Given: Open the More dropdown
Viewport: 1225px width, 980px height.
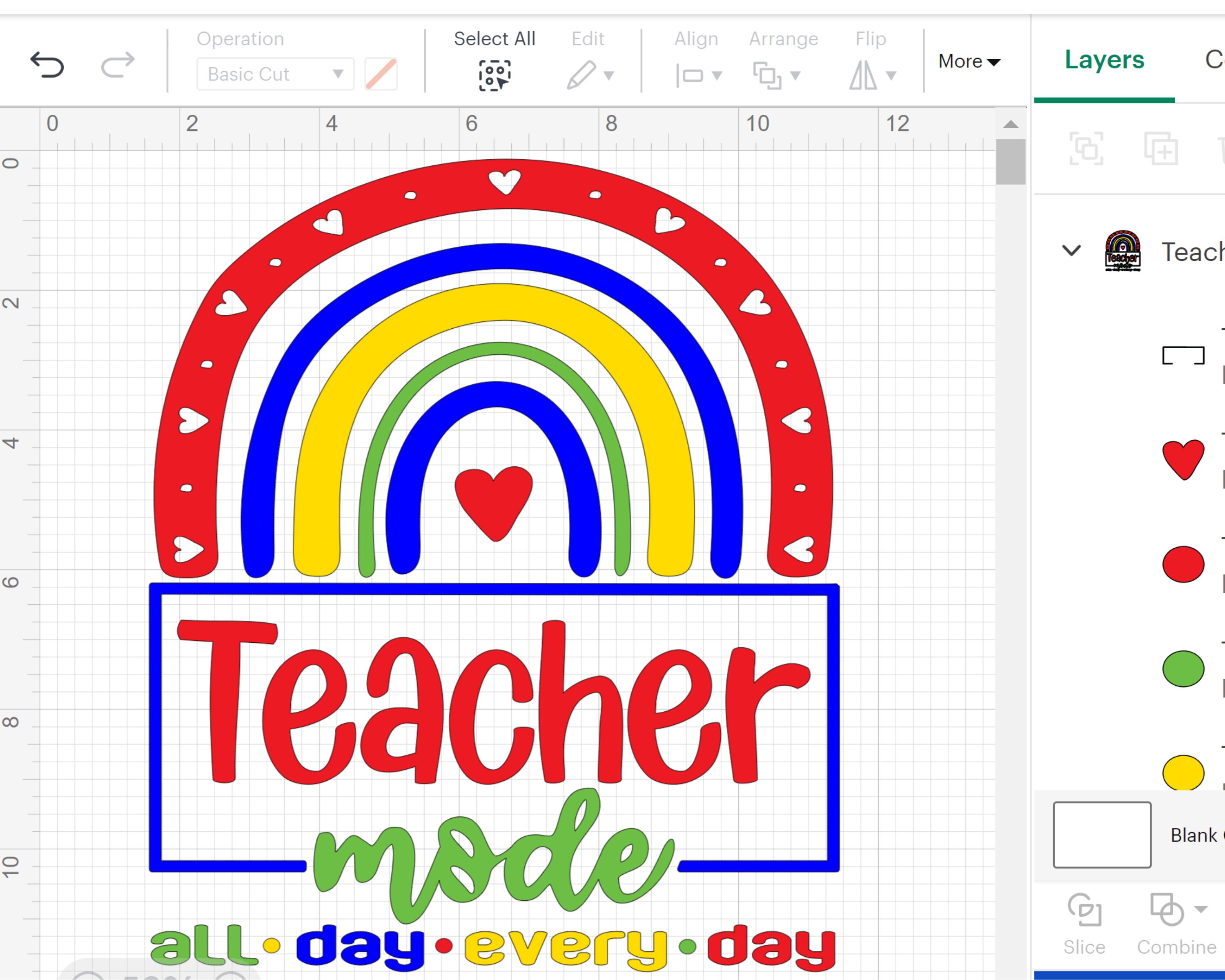Looking at the screenshot, I should [x=968, y=61].
